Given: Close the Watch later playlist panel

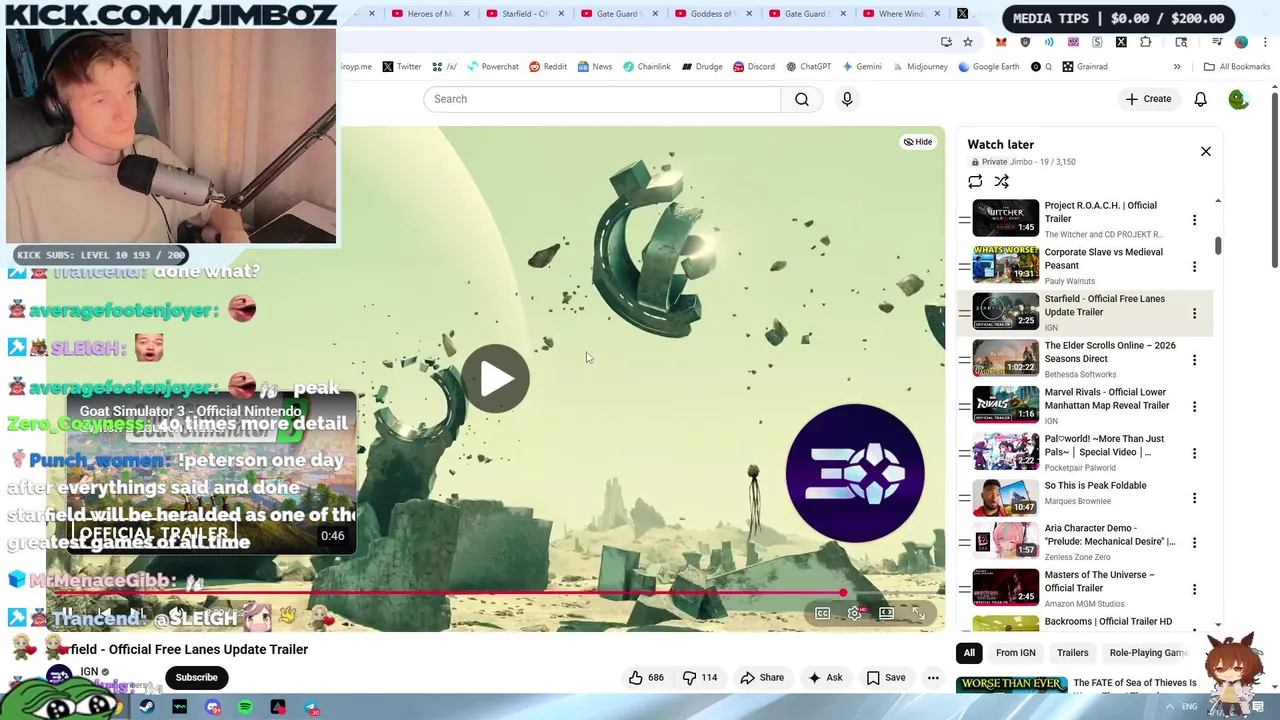Looking at the screenshot, I should click(x=1206, y=151).
